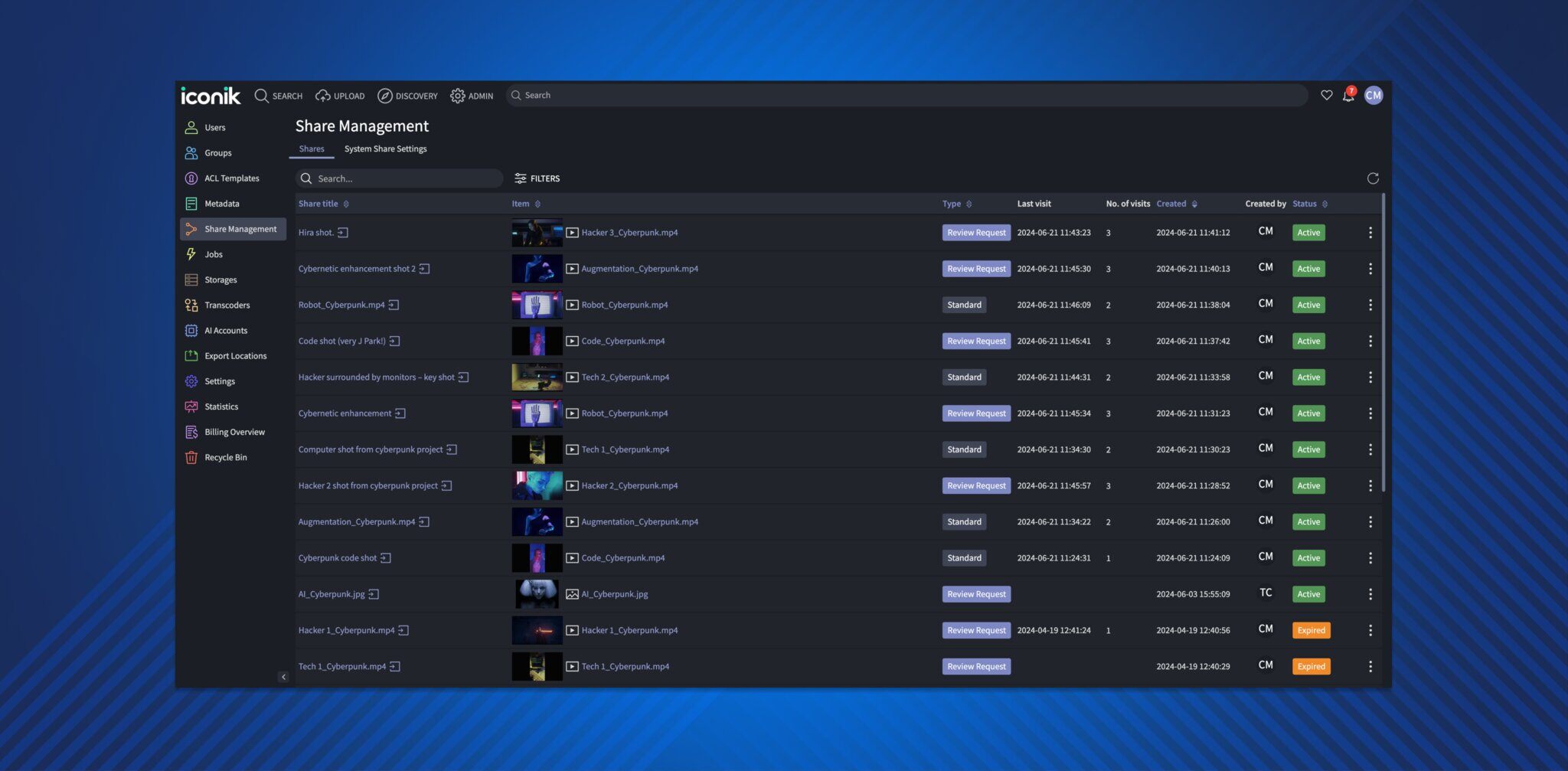
Task: Open Statistics in the sidebar
Action: coord(233,407)
